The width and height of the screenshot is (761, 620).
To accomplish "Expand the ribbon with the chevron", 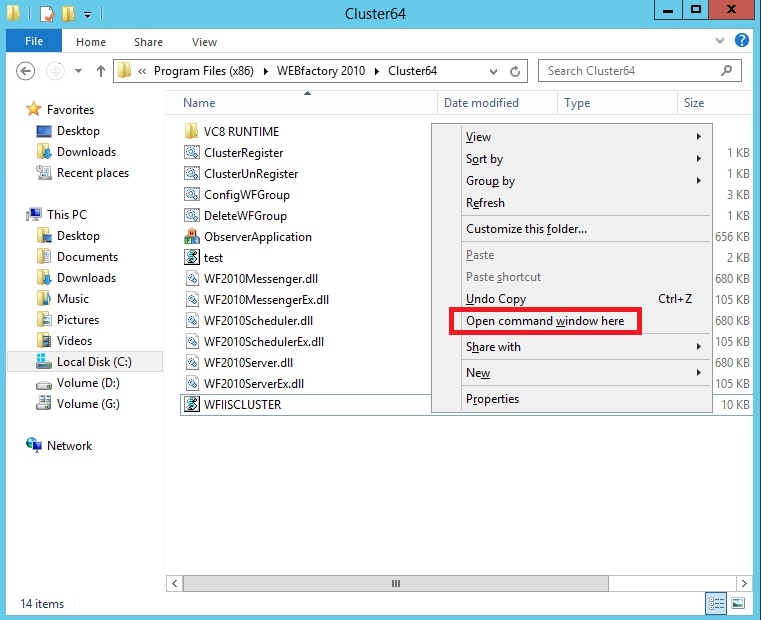I will [720, 41].
